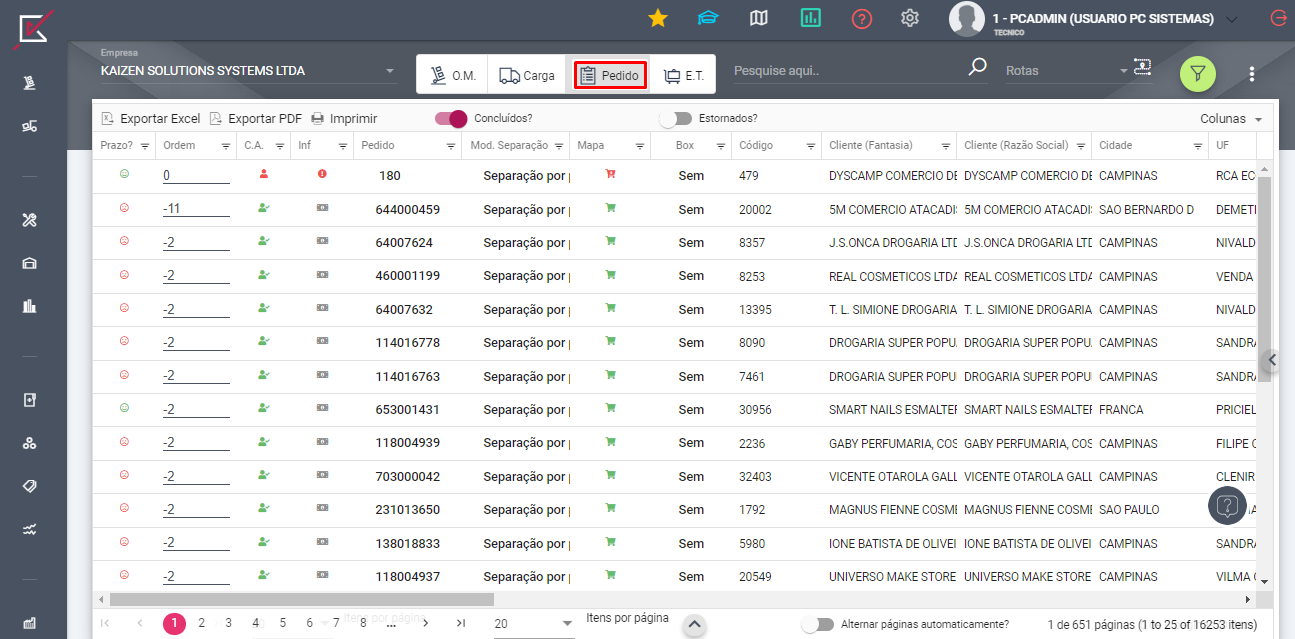1295x639 pixels.
Task: Click the scrollbar's right arrow
Action: point(1247,599)
